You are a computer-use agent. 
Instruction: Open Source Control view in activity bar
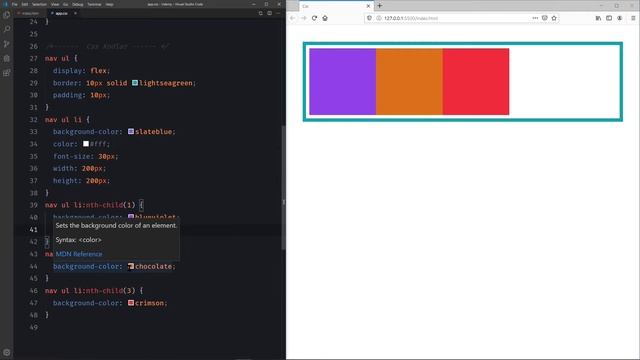[x=7, y=44]
